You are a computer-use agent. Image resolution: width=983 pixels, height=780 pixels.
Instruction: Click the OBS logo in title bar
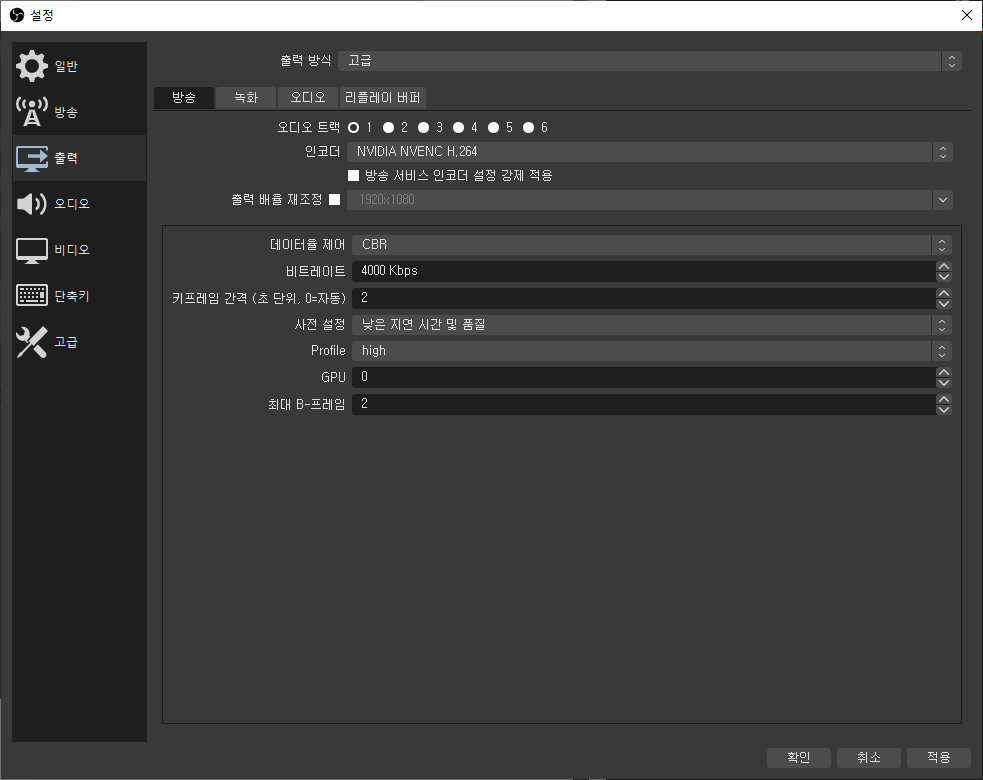17,15
